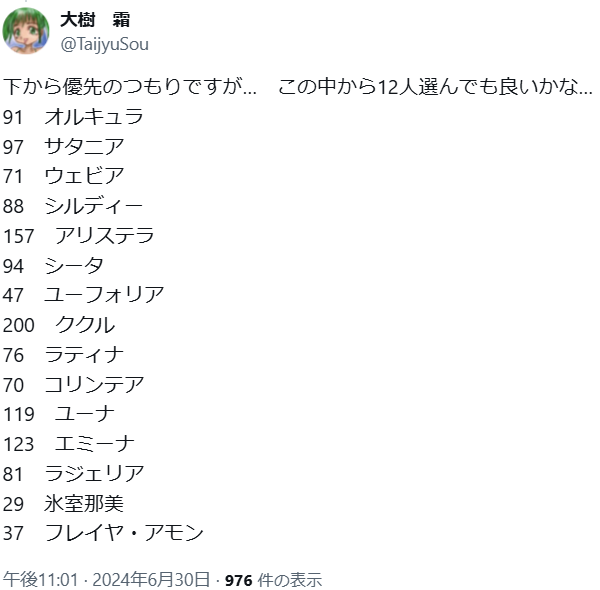
Task: Click the list line 123 エミーナ
Action: 69,444
